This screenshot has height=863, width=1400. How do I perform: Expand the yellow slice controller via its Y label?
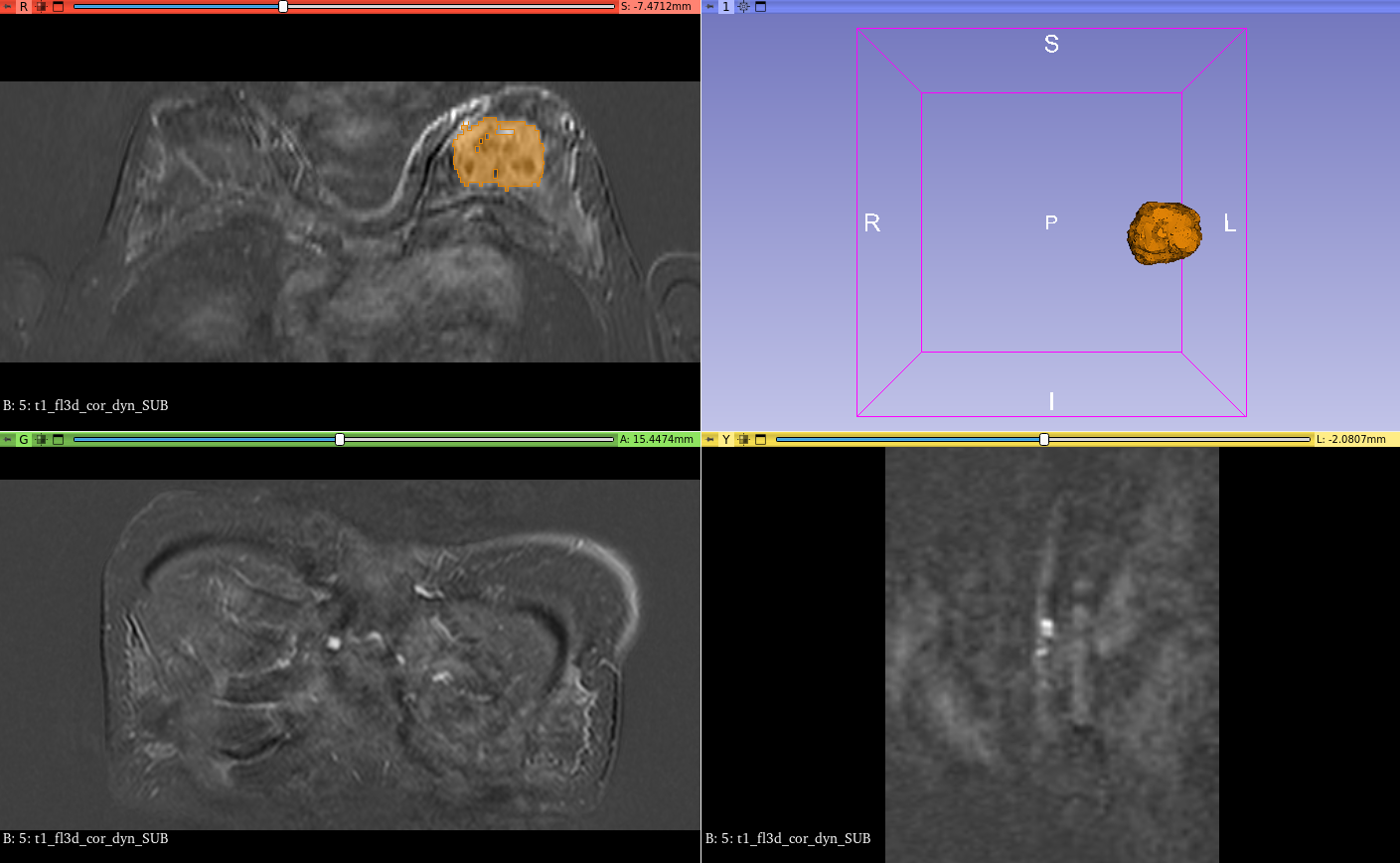click(x=725, y=438)
